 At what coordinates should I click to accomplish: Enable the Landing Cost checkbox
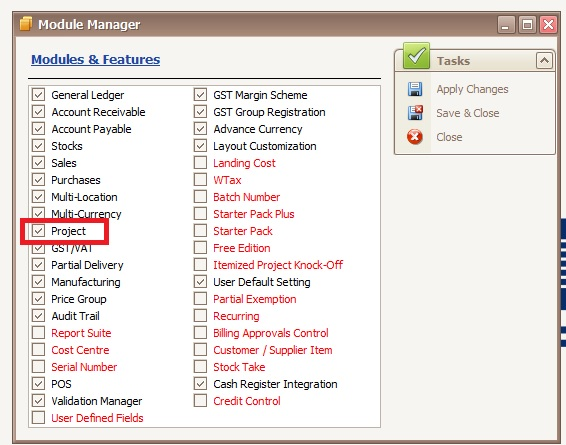coord(200,163)
